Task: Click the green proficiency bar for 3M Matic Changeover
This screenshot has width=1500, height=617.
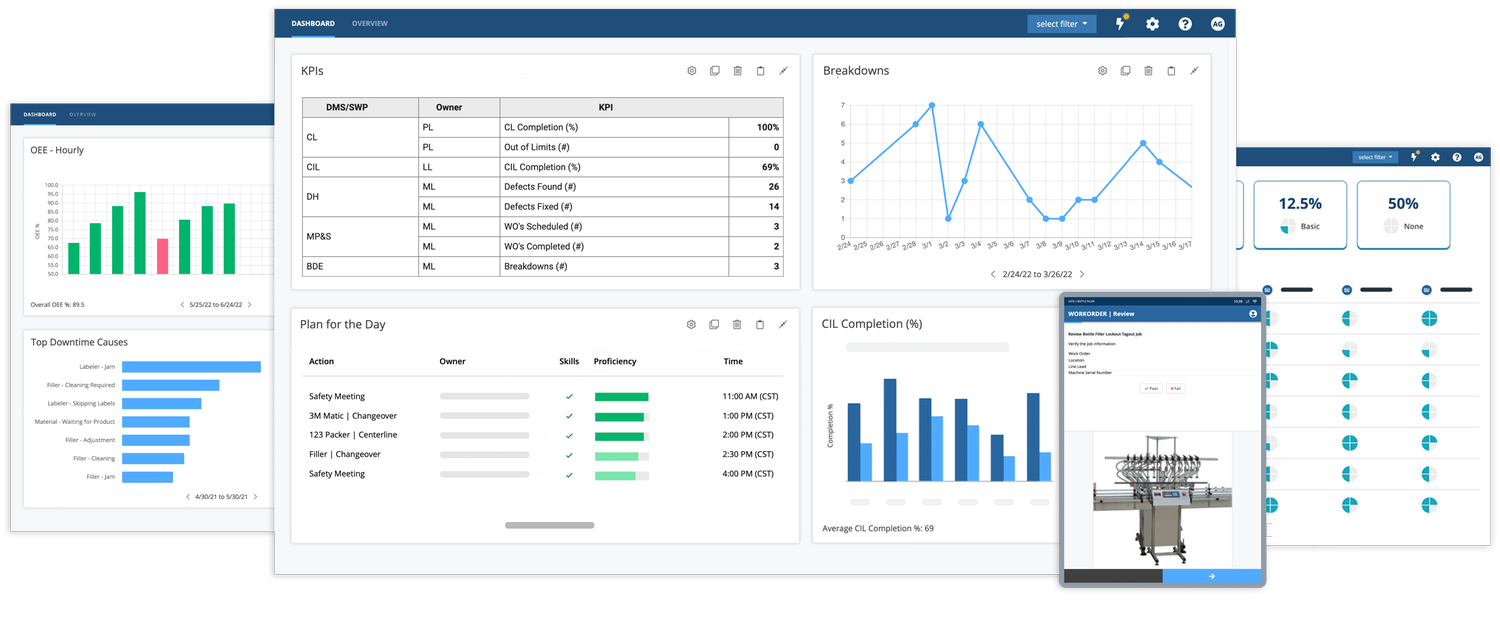Action: click(622, 415)
